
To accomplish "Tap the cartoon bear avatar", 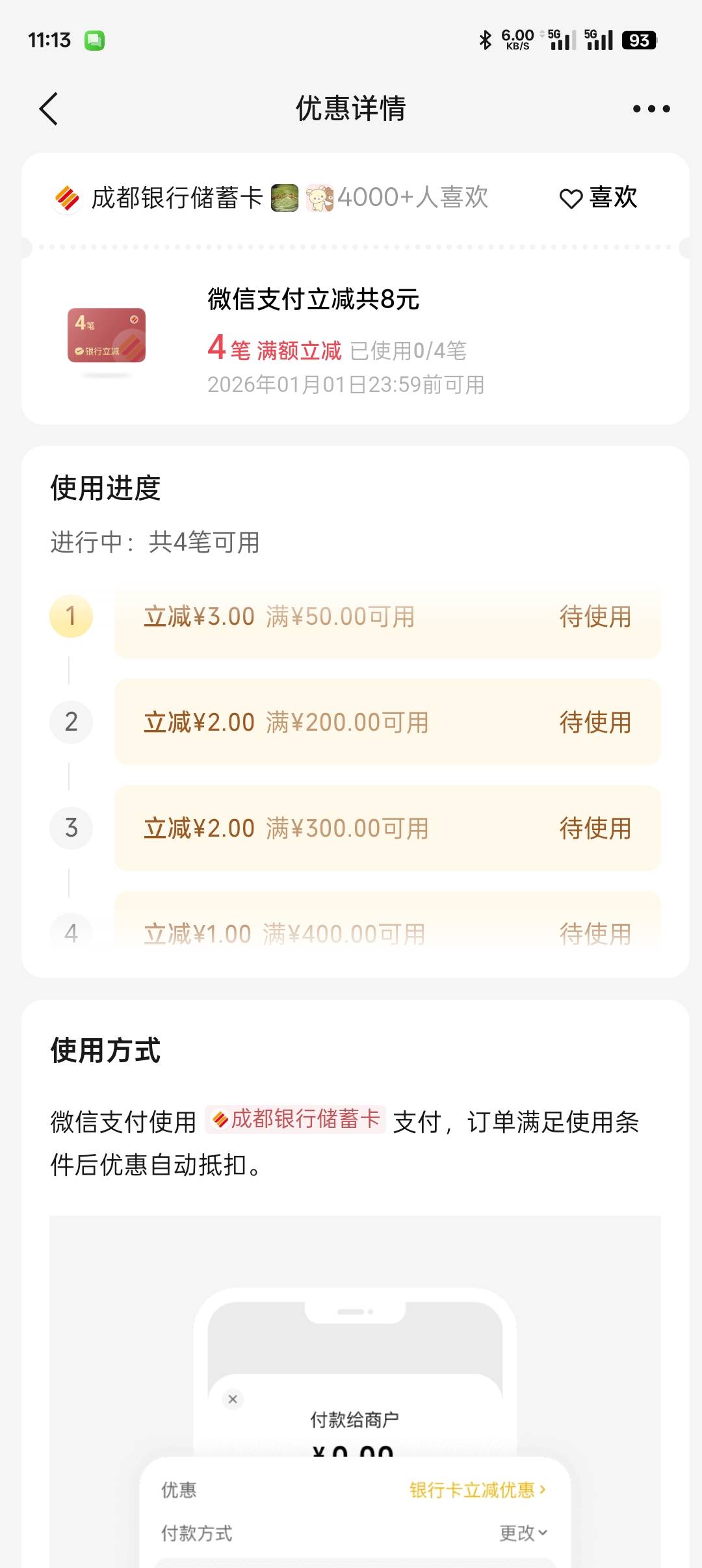I will pyautogui.click(x=319, y=198).
